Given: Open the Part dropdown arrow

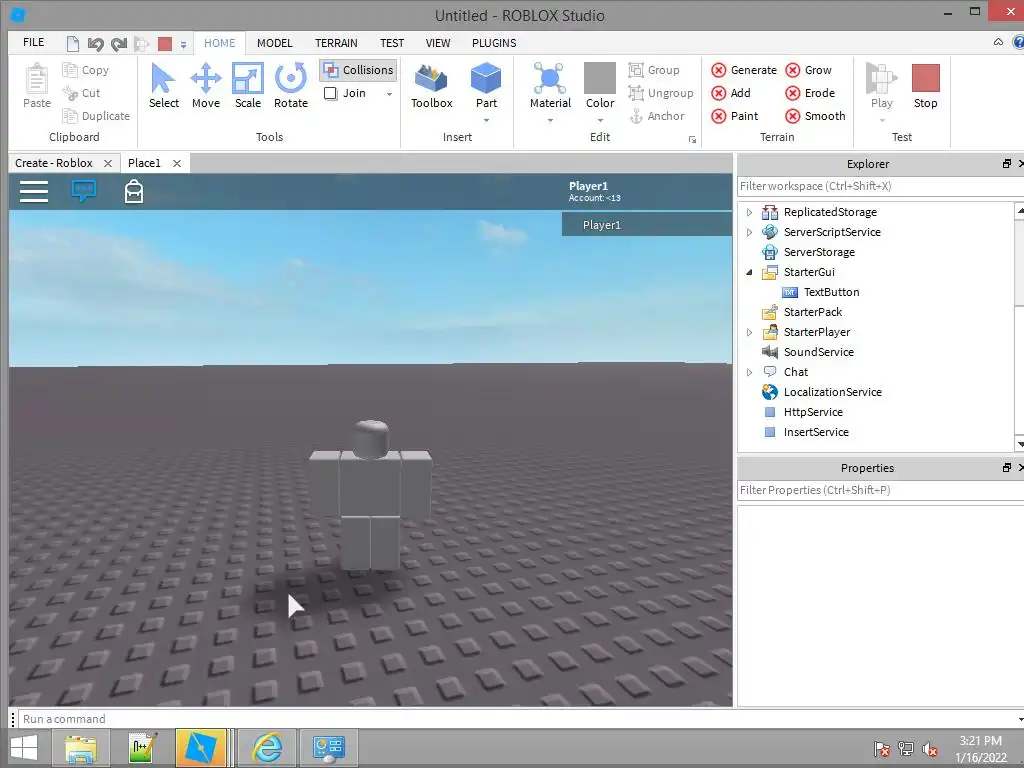Looking at the screenshot, I should point(486,120).
